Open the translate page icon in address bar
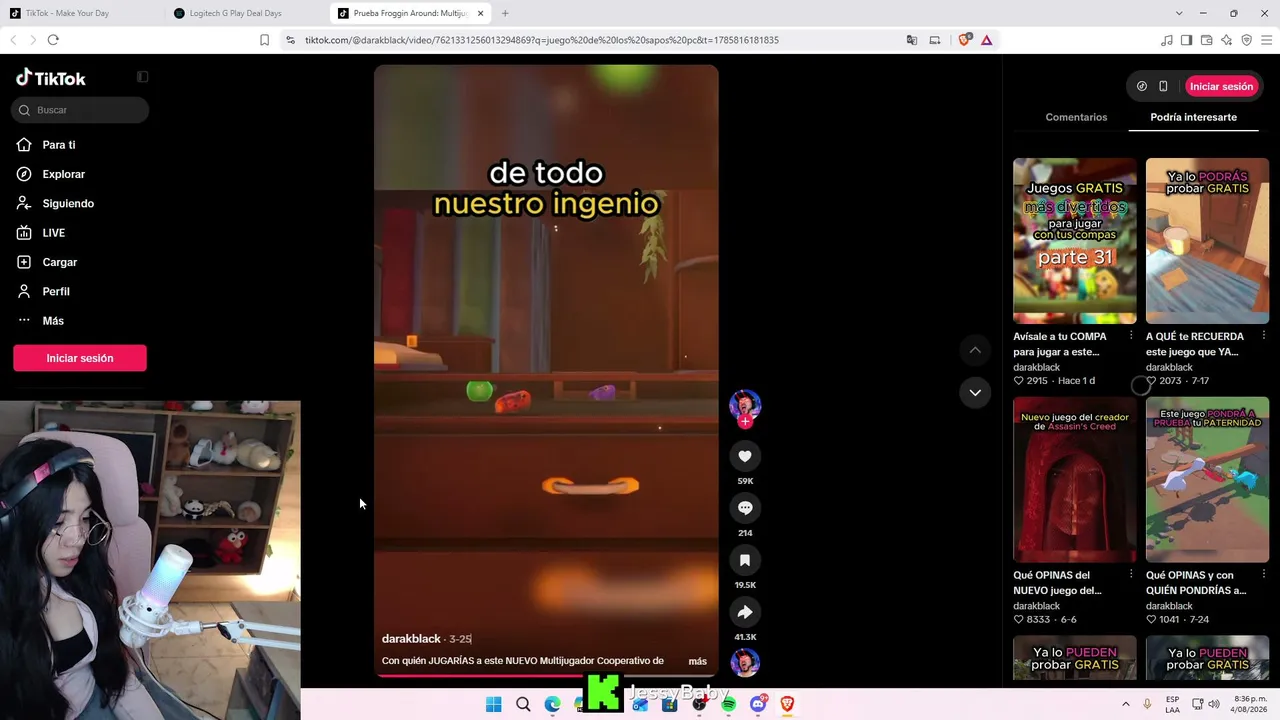The image size is (1280, 720). coord(911,40)
